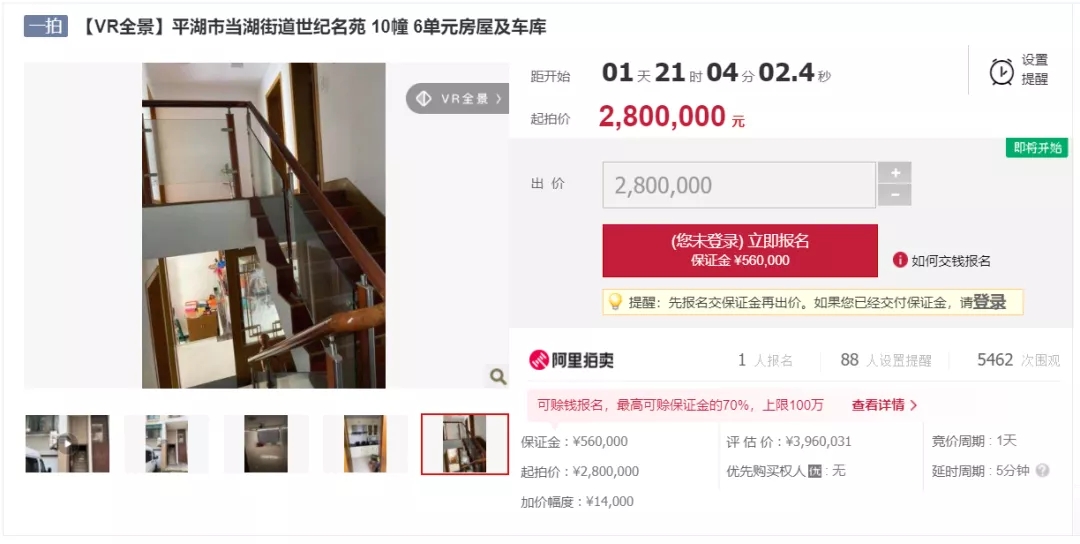
Task: Click the magnifier zoom icon on photo
Action: (x=497, y=377)
